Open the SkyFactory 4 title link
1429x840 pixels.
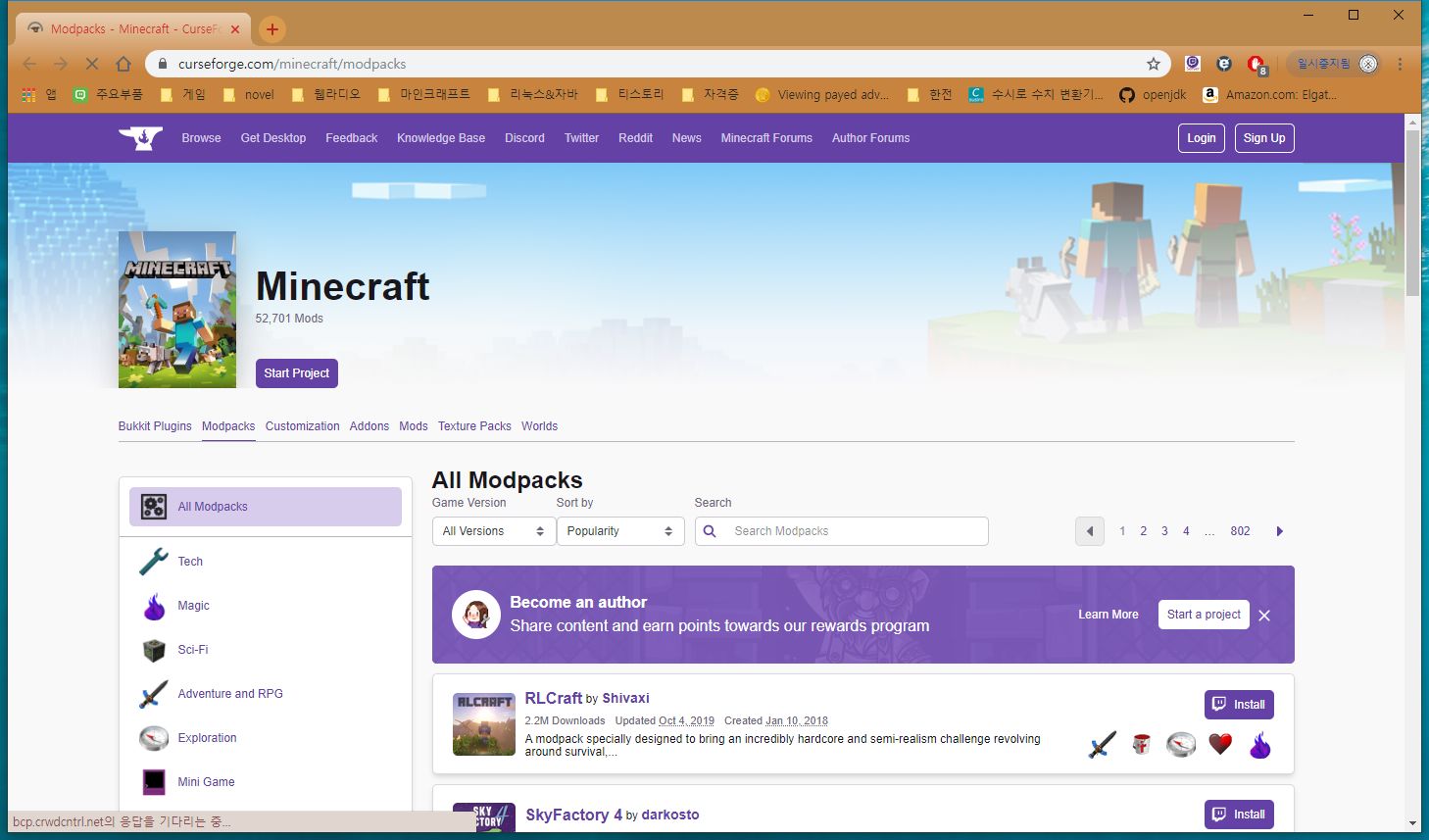tap(574, 815)
